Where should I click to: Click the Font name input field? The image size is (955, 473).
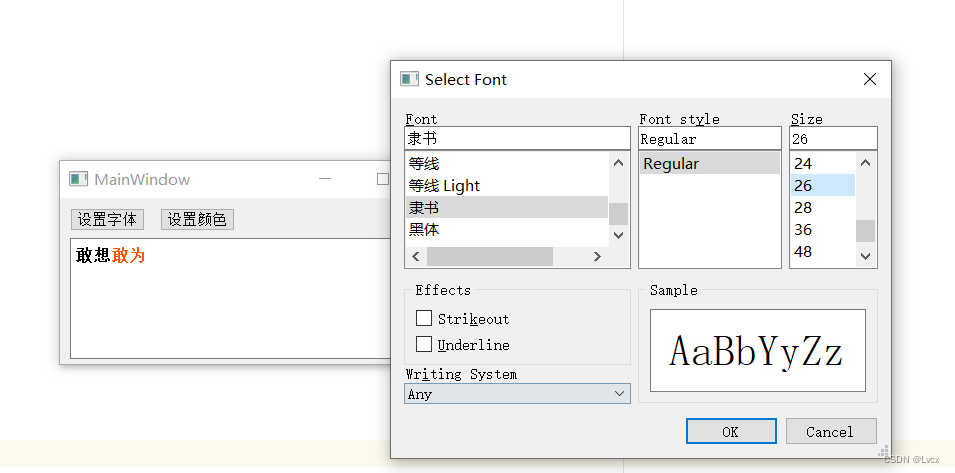[517, 138]
